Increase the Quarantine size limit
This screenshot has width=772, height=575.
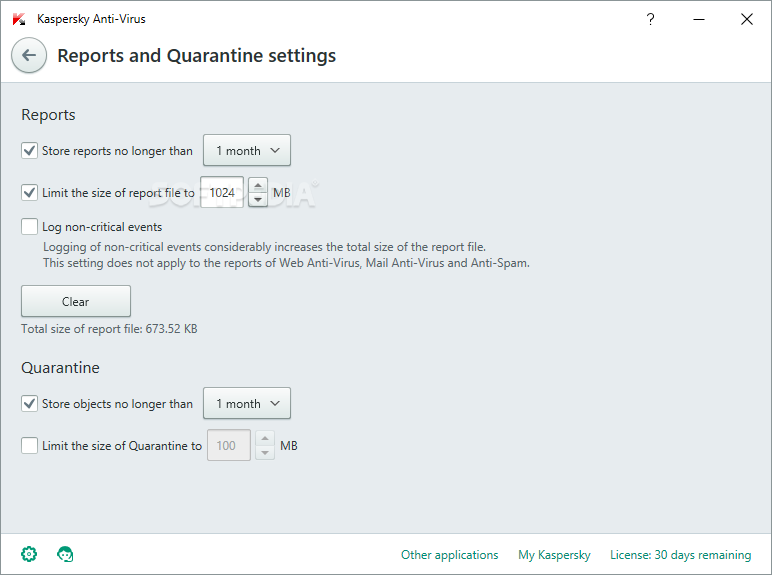click(x=265, y=438)
